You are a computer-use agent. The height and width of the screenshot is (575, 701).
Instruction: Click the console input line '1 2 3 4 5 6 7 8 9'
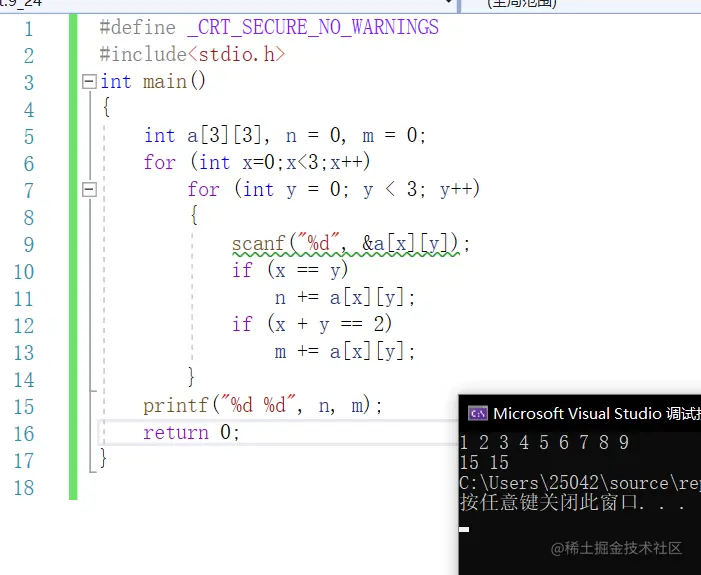pyautogui.click(x=544, y=443)
